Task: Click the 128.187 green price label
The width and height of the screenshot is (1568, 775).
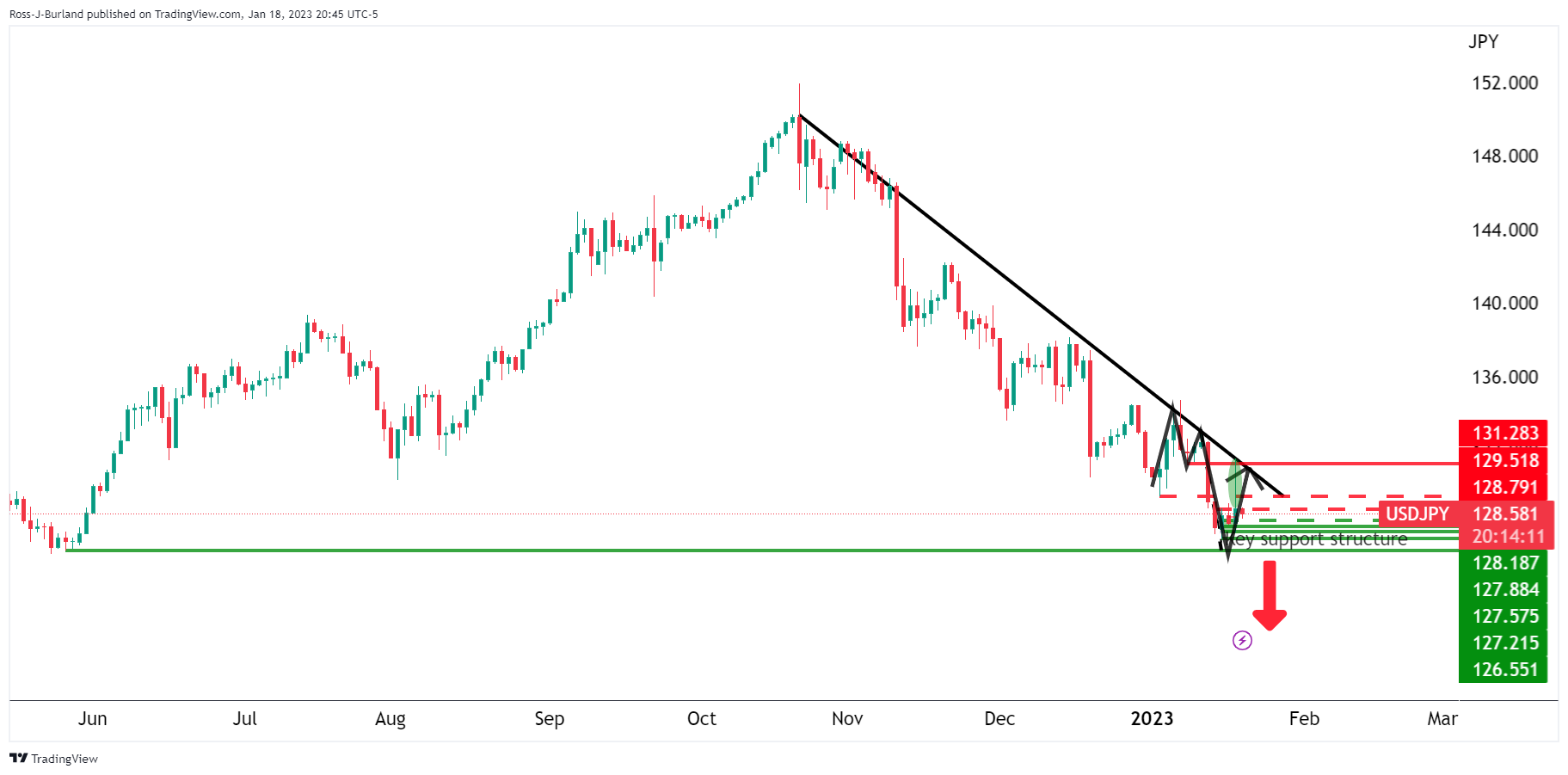Action: (x=1505, y=563)
